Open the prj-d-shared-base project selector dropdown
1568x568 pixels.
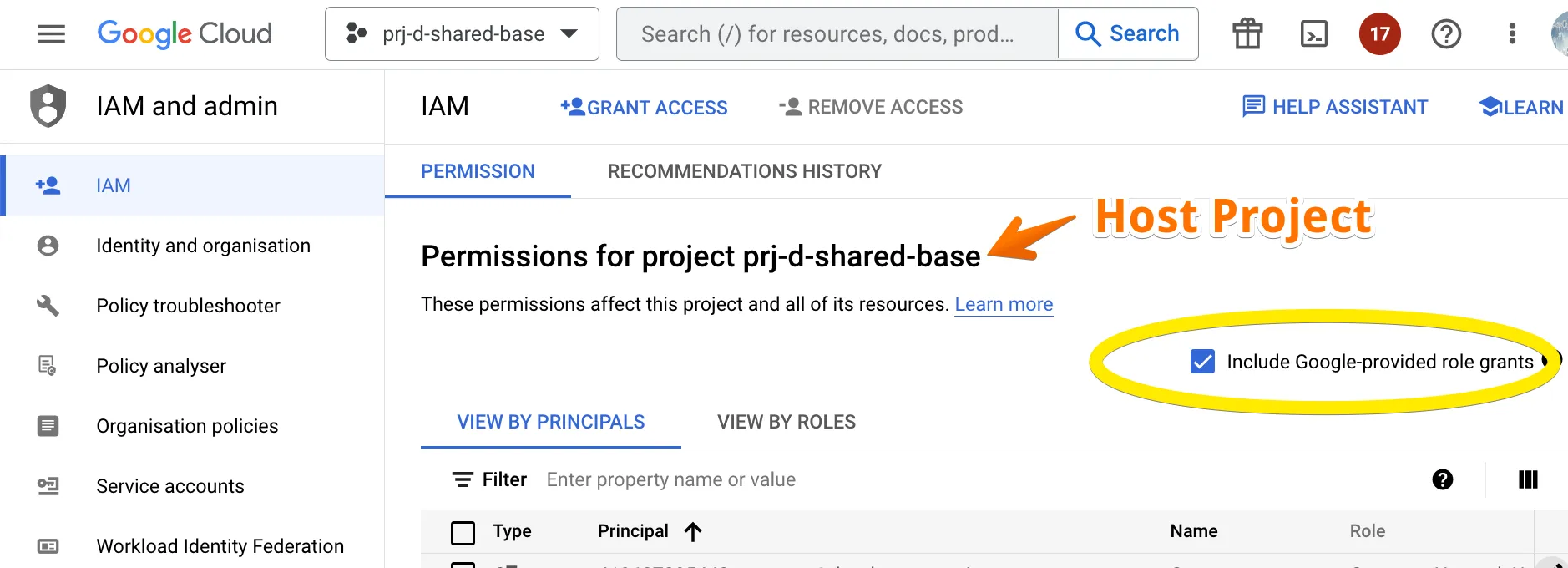click(462, 34)
